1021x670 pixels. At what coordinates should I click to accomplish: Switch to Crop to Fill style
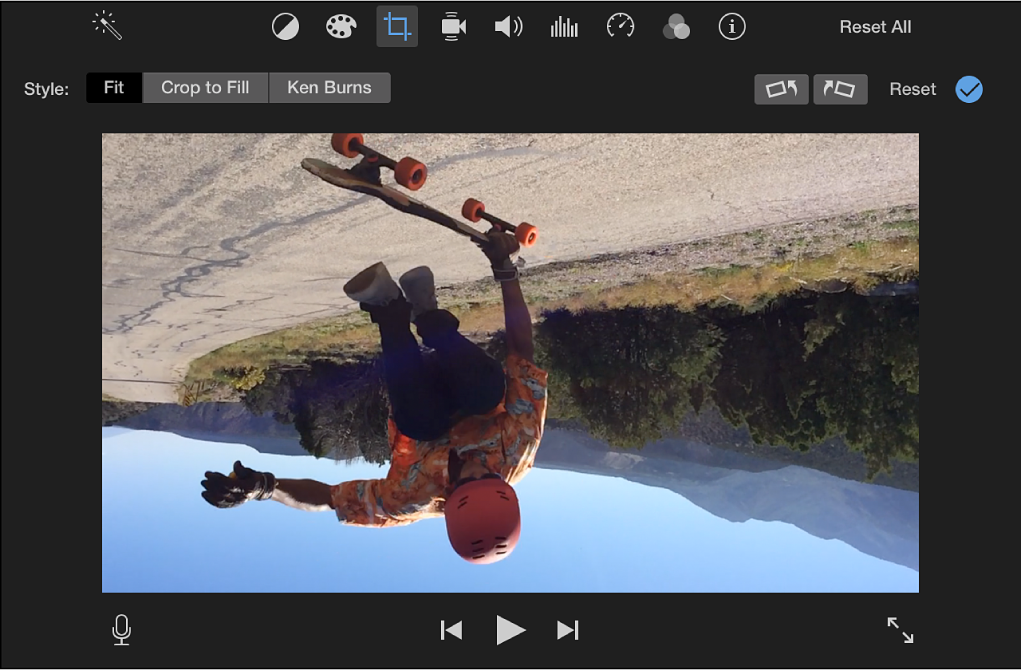click(205, 87)
